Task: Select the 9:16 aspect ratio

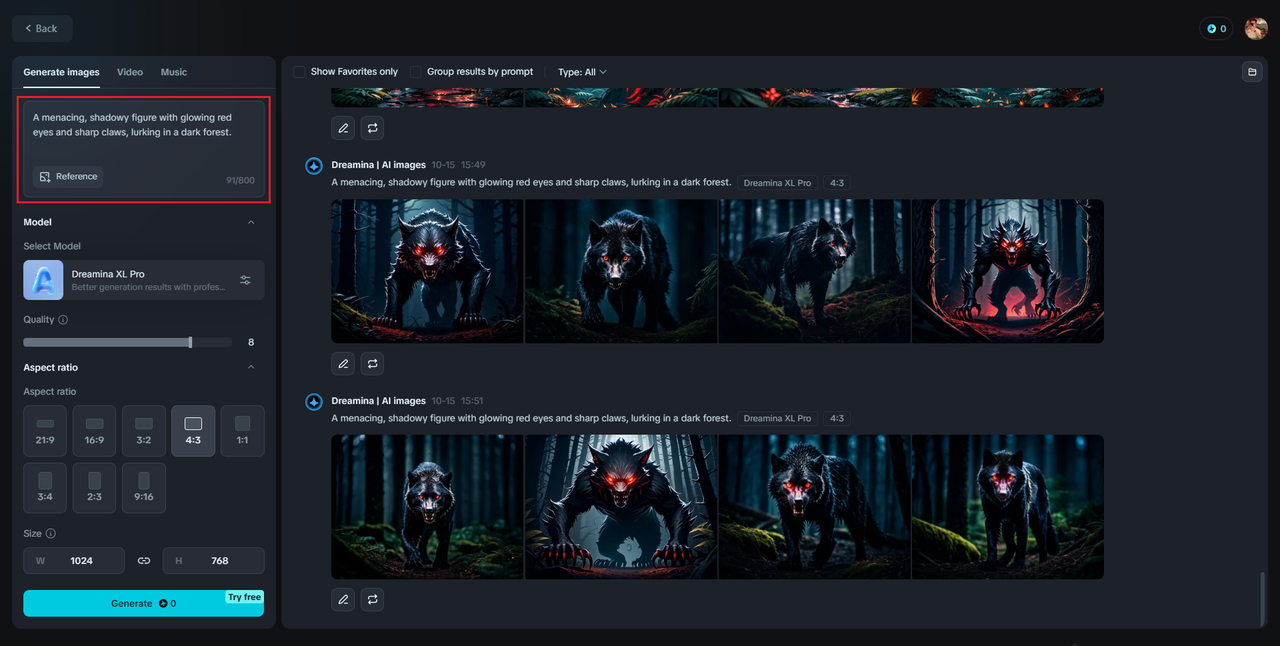Action: (144, 488)
